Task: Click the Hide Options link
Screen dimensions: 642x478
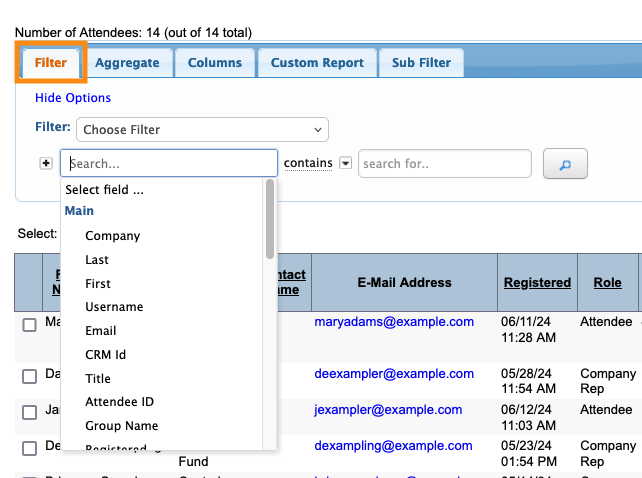Action: (x=73, y=98)
